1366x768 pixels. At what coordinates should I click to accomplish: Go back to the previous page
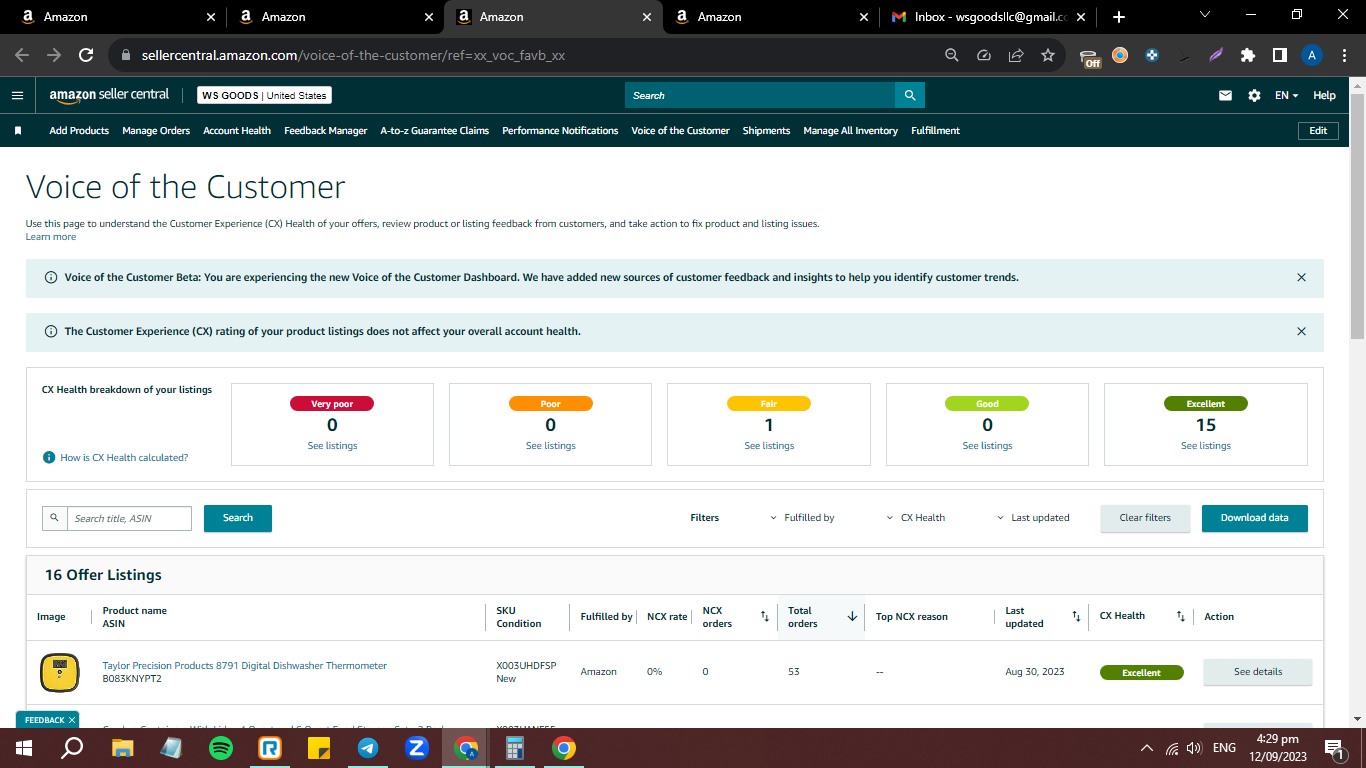(22, 55)
